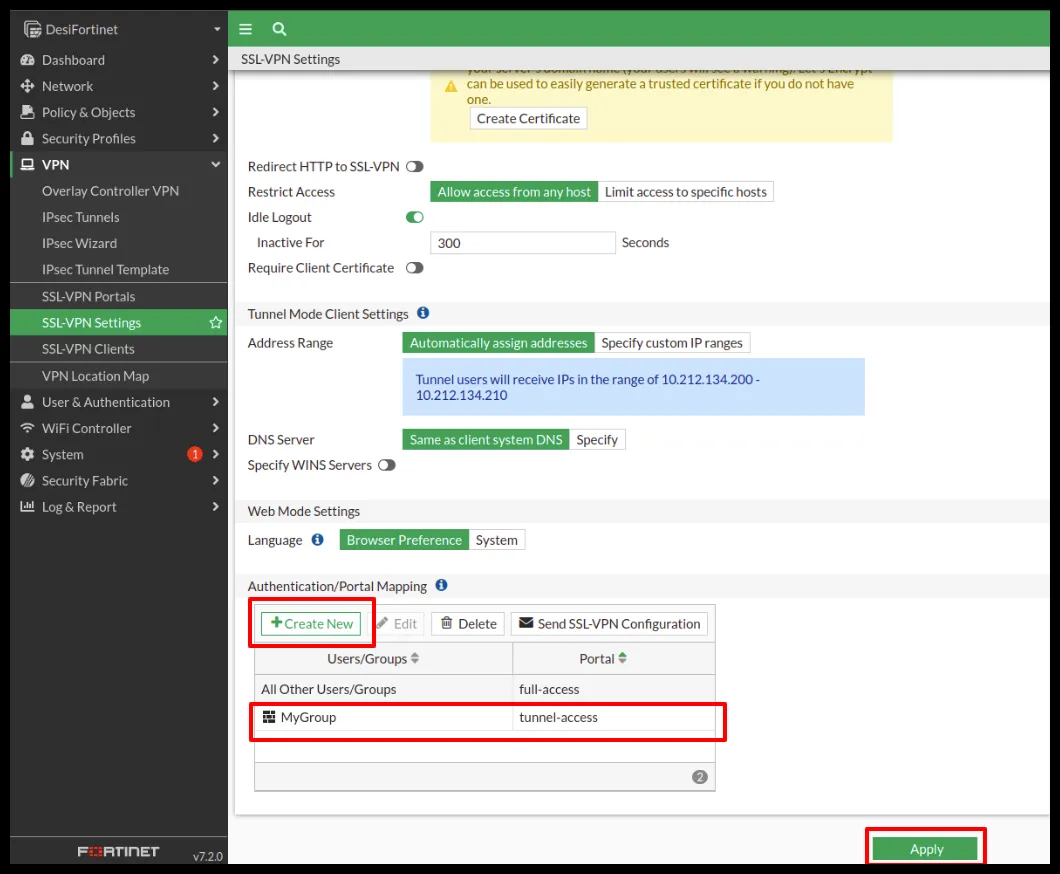This screenshot has width=1060, height=874.
Task: Click the Log & Report chart icon
Action: (x=28, y=507)
